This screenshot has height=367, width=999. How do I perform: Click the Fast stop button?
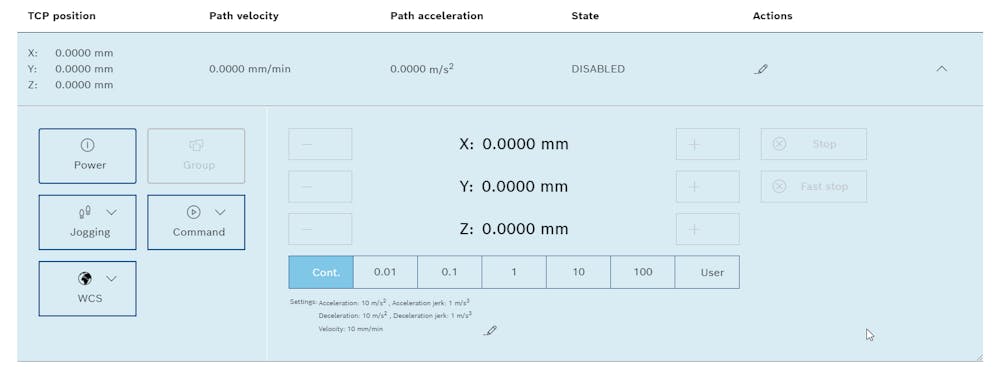pos(814,187)
